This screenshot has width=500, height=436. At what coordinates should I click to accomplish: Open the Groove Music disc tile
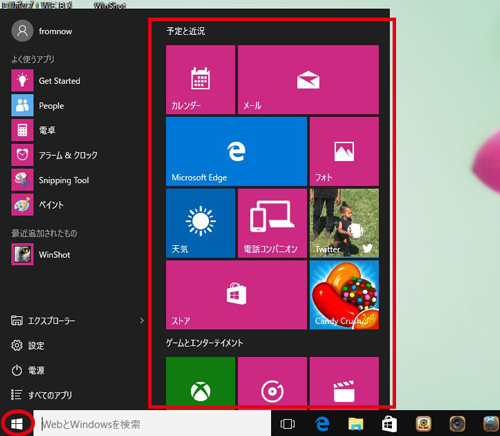pyautogui.click(x=272, y=383)
